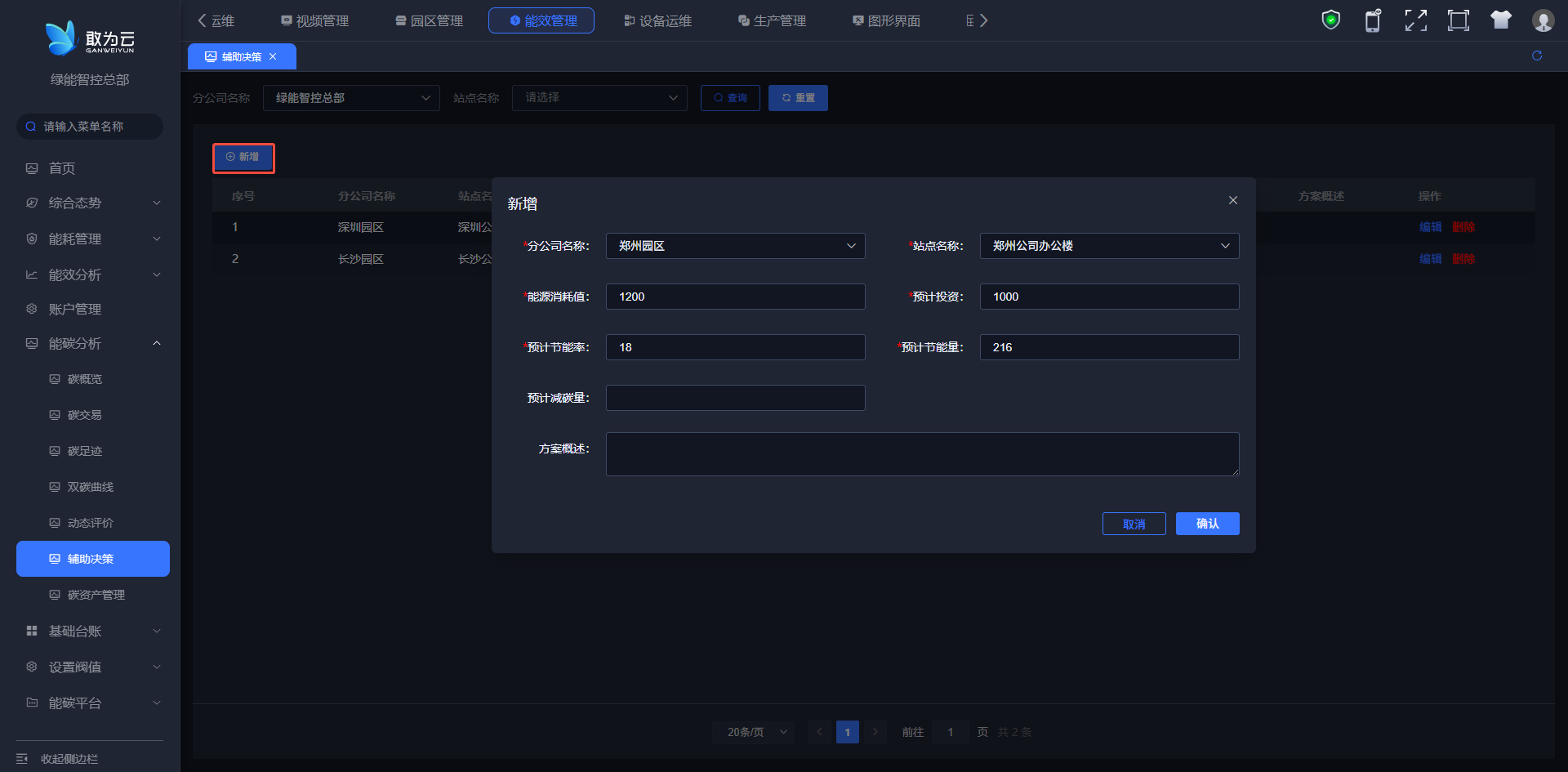Screen dimensions: 1568x772
Task: Open the user avatar profile
Action: click(x=1543, y=20)
